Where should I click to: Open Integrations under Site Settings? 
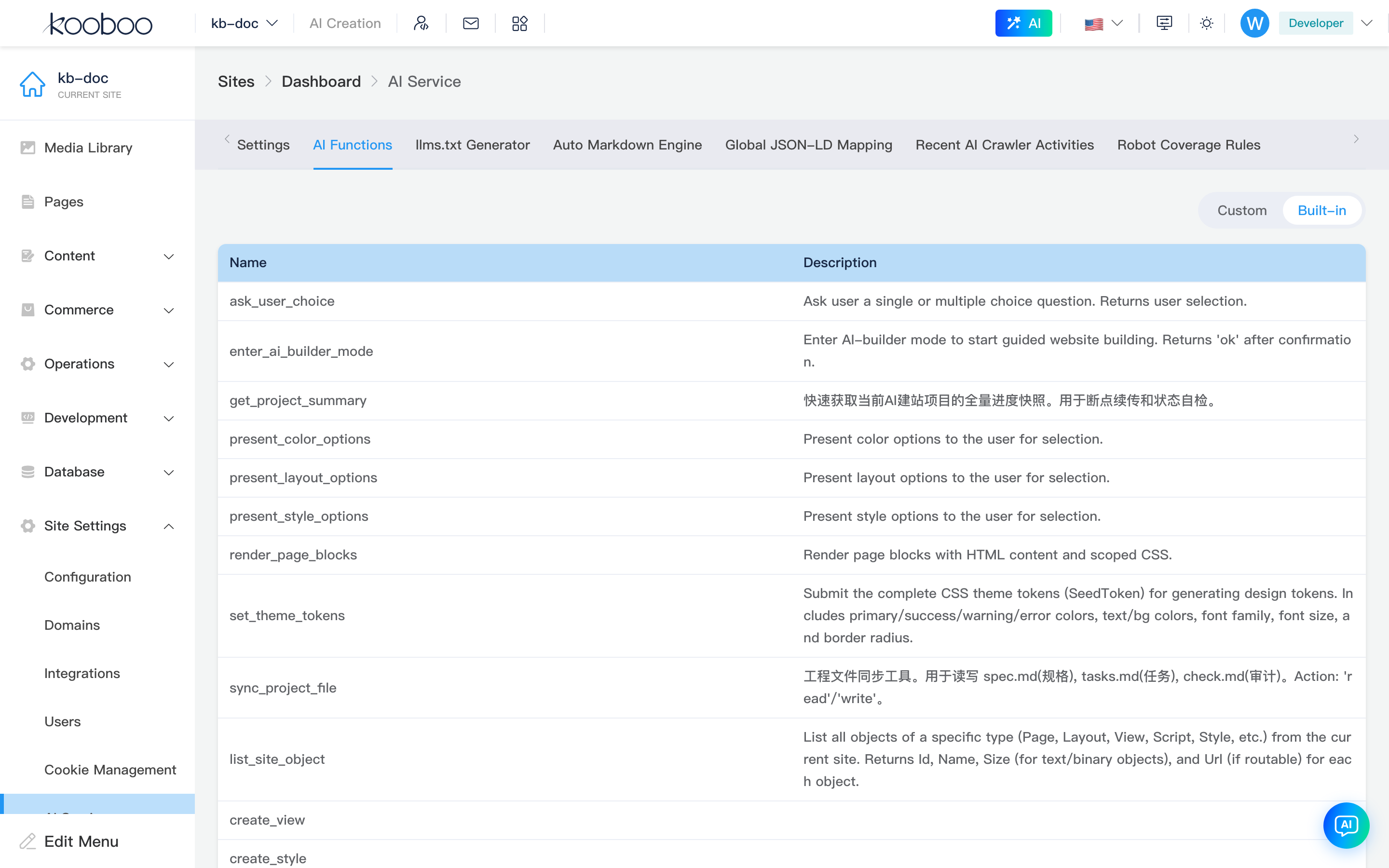(82, 673)
